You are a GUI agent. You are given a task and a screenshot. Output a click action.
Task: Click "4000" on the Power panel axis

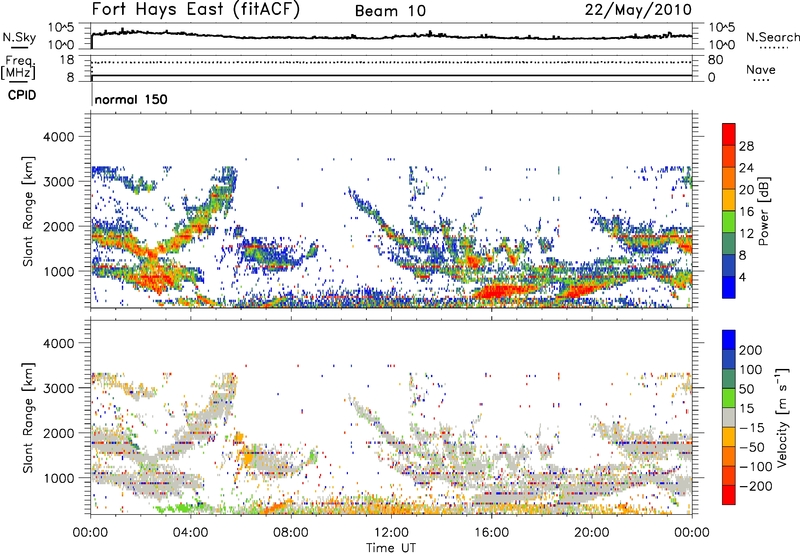58,137
